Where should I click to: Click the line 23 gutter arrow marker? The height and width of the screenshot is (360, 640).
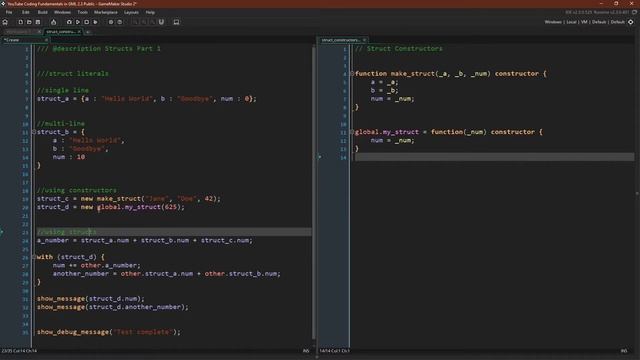pyautogui.click(x=2, y=232)
